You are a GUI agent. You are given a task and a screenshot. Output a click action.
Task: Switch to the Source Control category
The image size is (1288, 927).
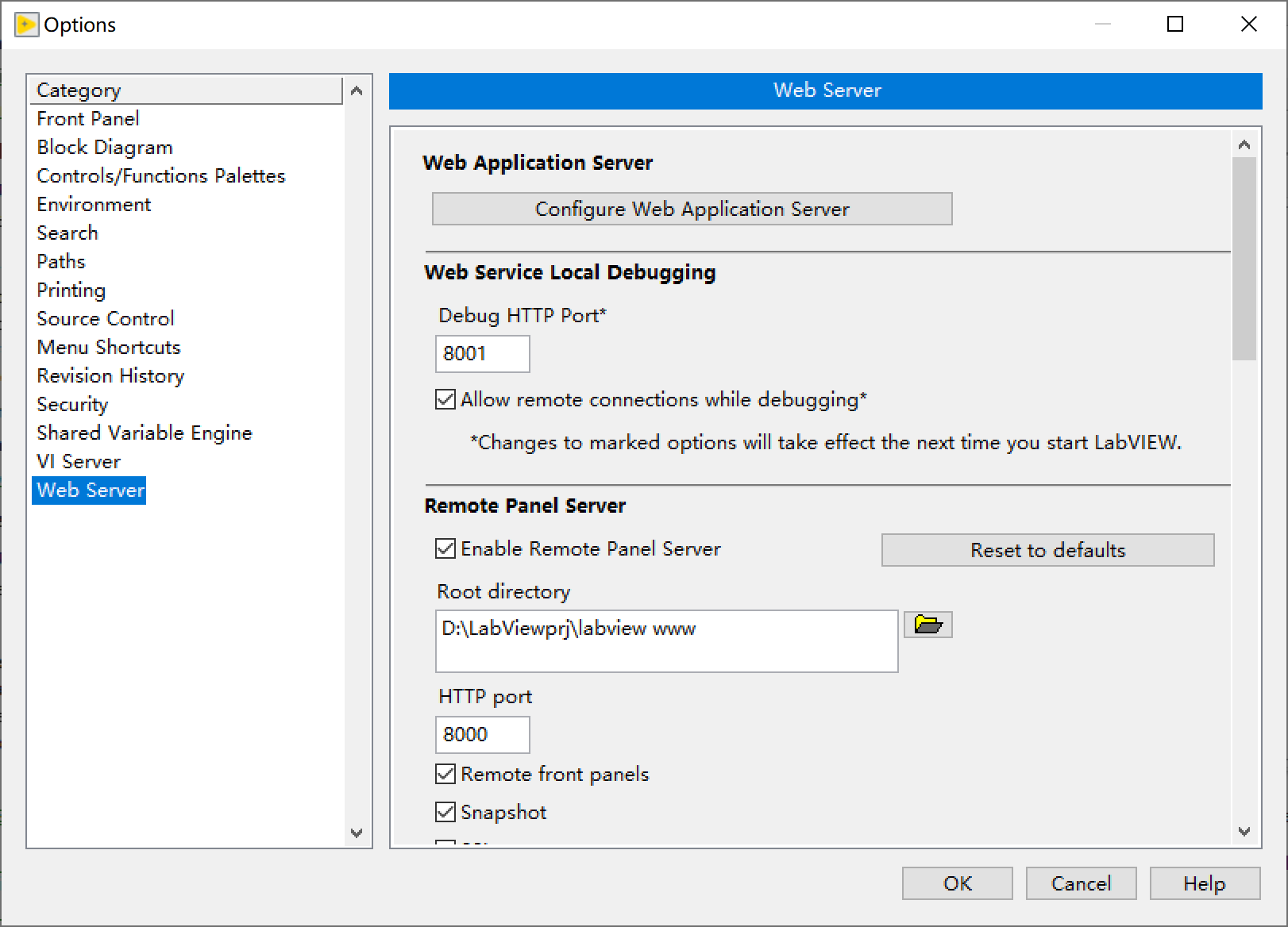pos(105,318)
